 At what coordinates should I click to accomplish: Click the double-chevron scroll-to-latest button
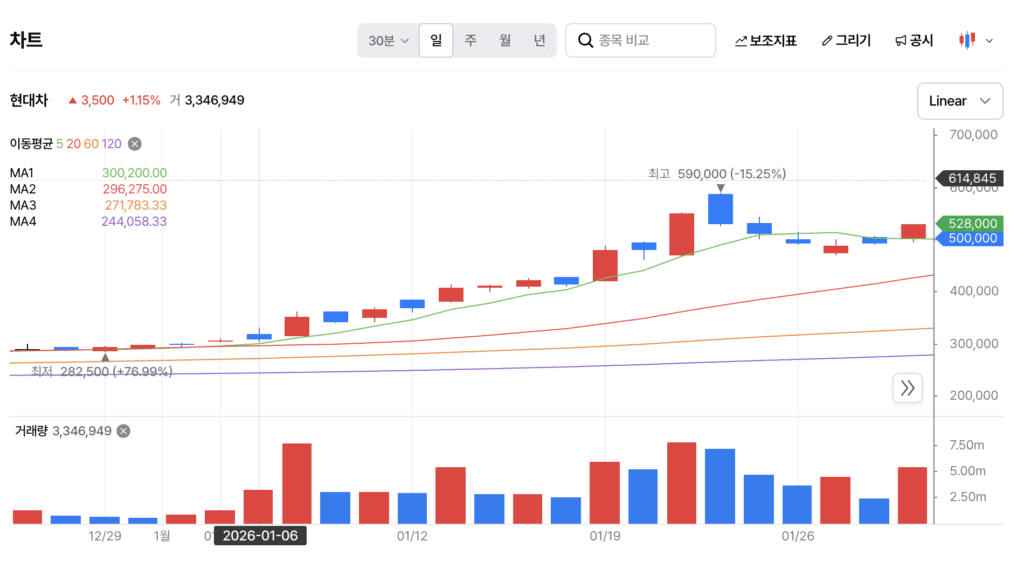point(907,388)
